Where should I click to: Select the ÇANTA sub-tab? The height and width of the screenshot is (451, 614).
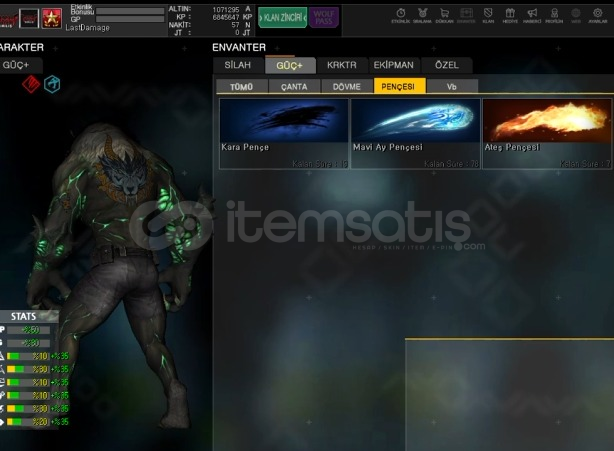pos(294,87)
